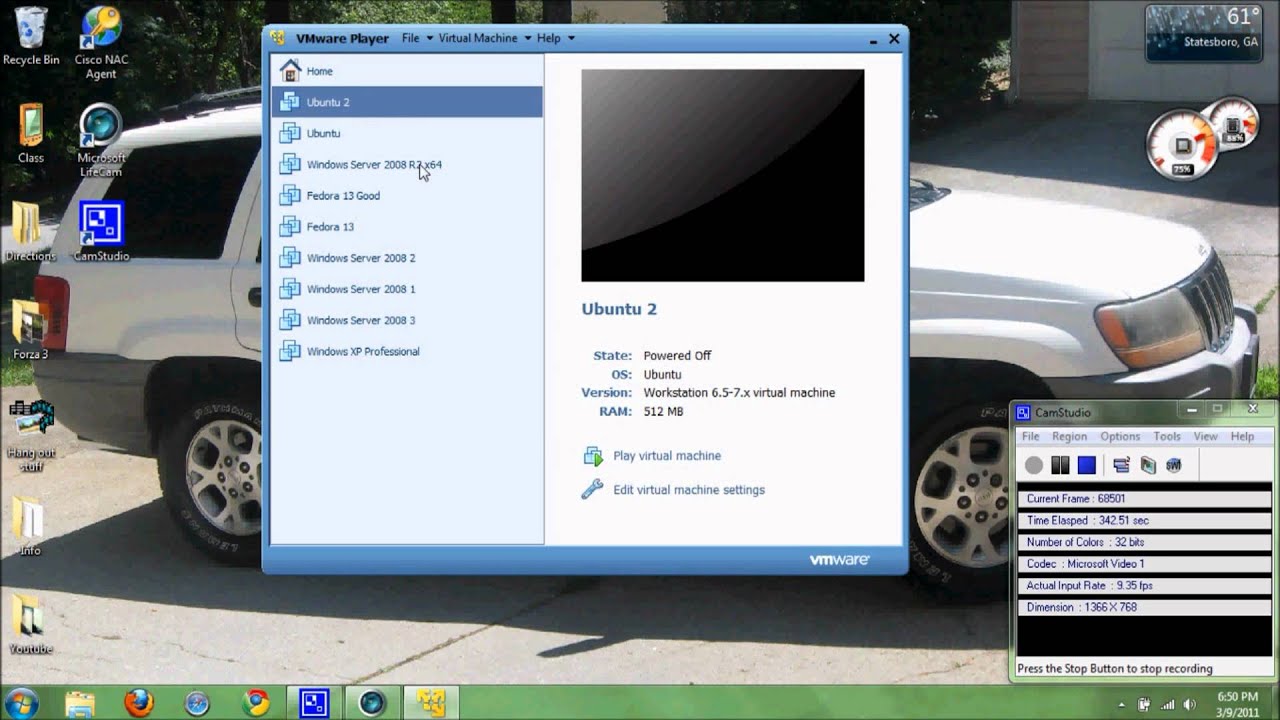Open the Class desktop icon

coord(31,134)
